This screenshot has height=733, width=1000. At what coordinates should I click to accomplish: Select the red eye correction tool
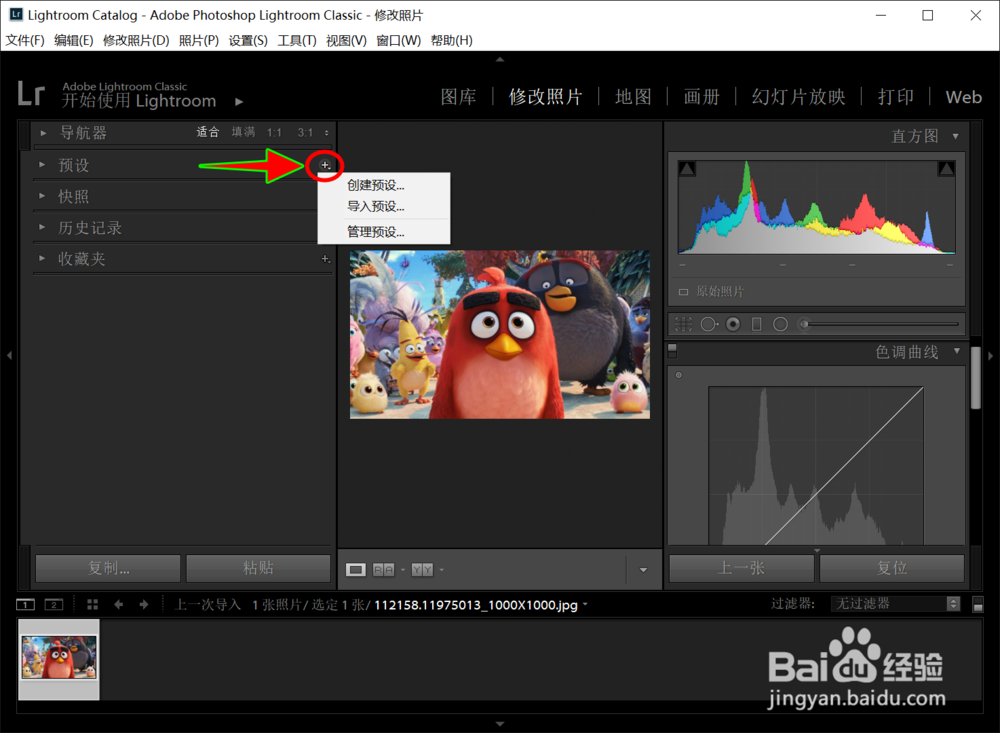click(733, 324)
